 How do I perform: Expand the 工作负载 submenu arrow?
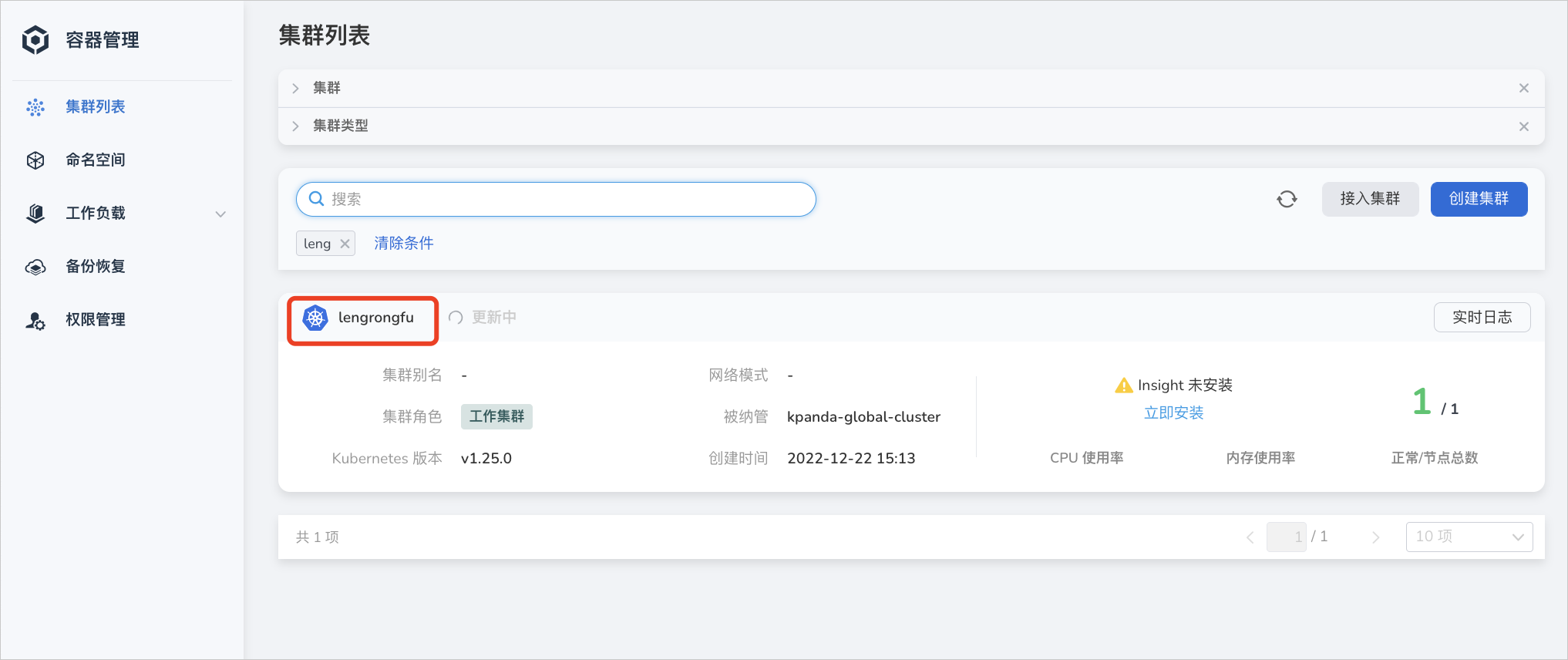pos(220,214)
